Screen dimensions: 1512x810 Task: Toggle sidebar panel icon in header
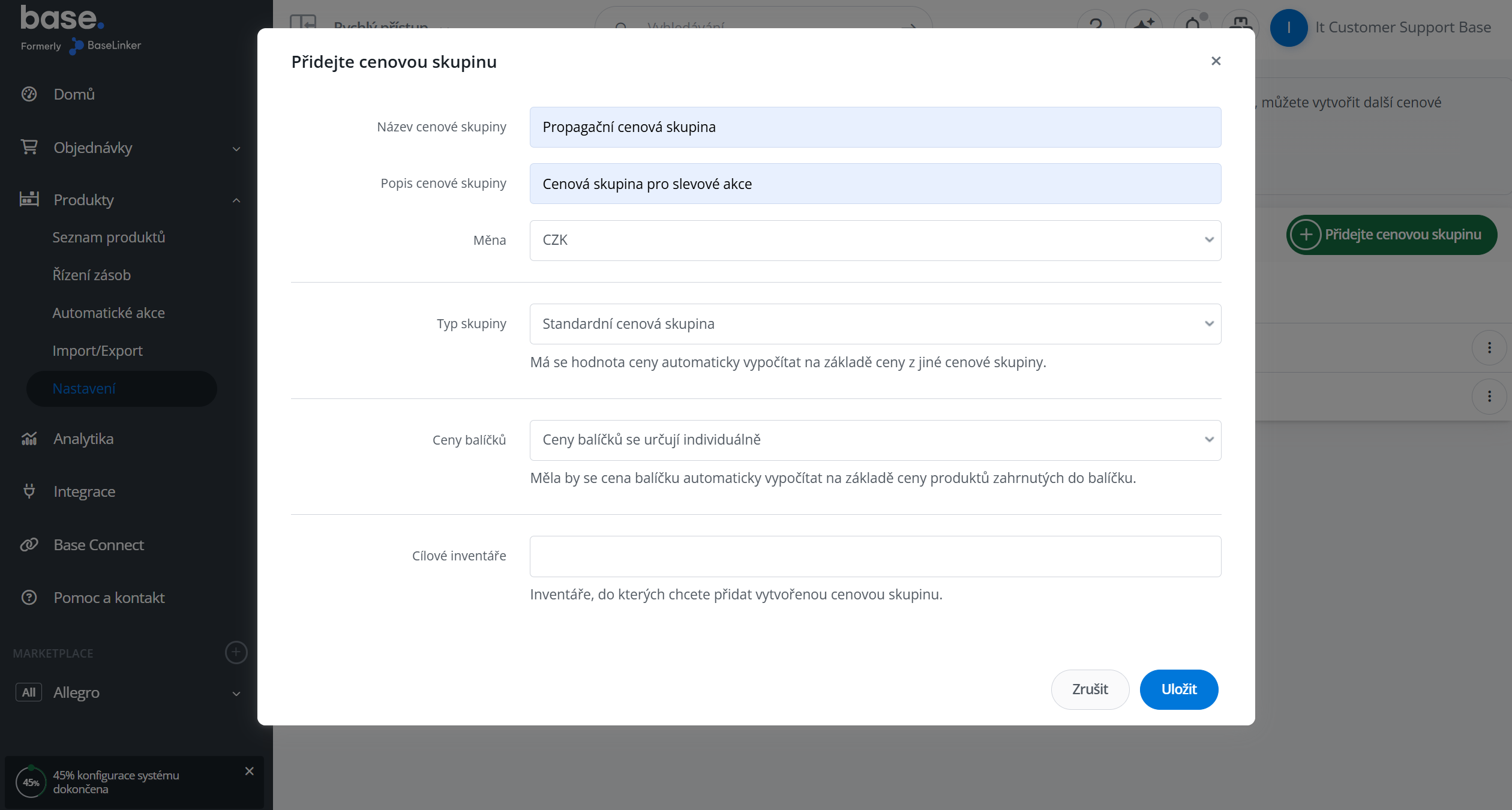pyautogui.click(x=303, y=23)
